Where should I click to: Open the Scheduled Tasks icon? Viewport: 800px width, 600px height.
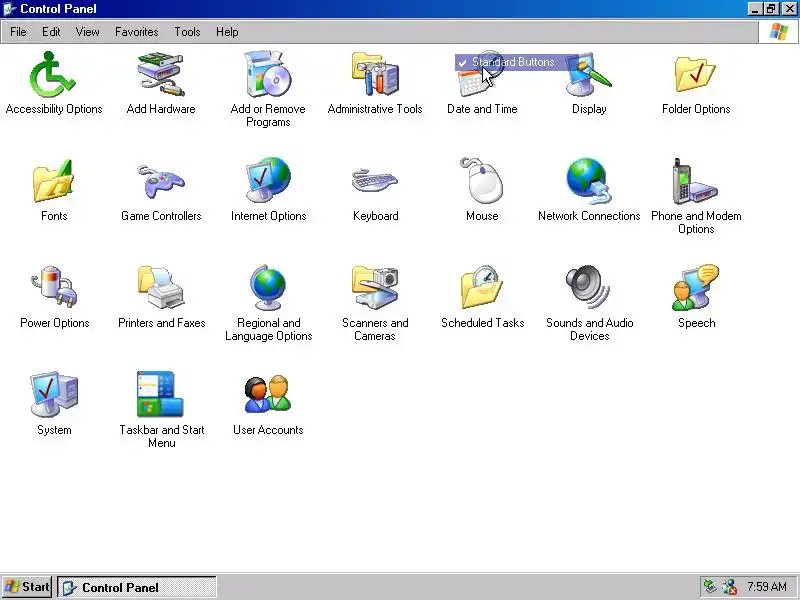pyautogui.click(x=482, y=289)
